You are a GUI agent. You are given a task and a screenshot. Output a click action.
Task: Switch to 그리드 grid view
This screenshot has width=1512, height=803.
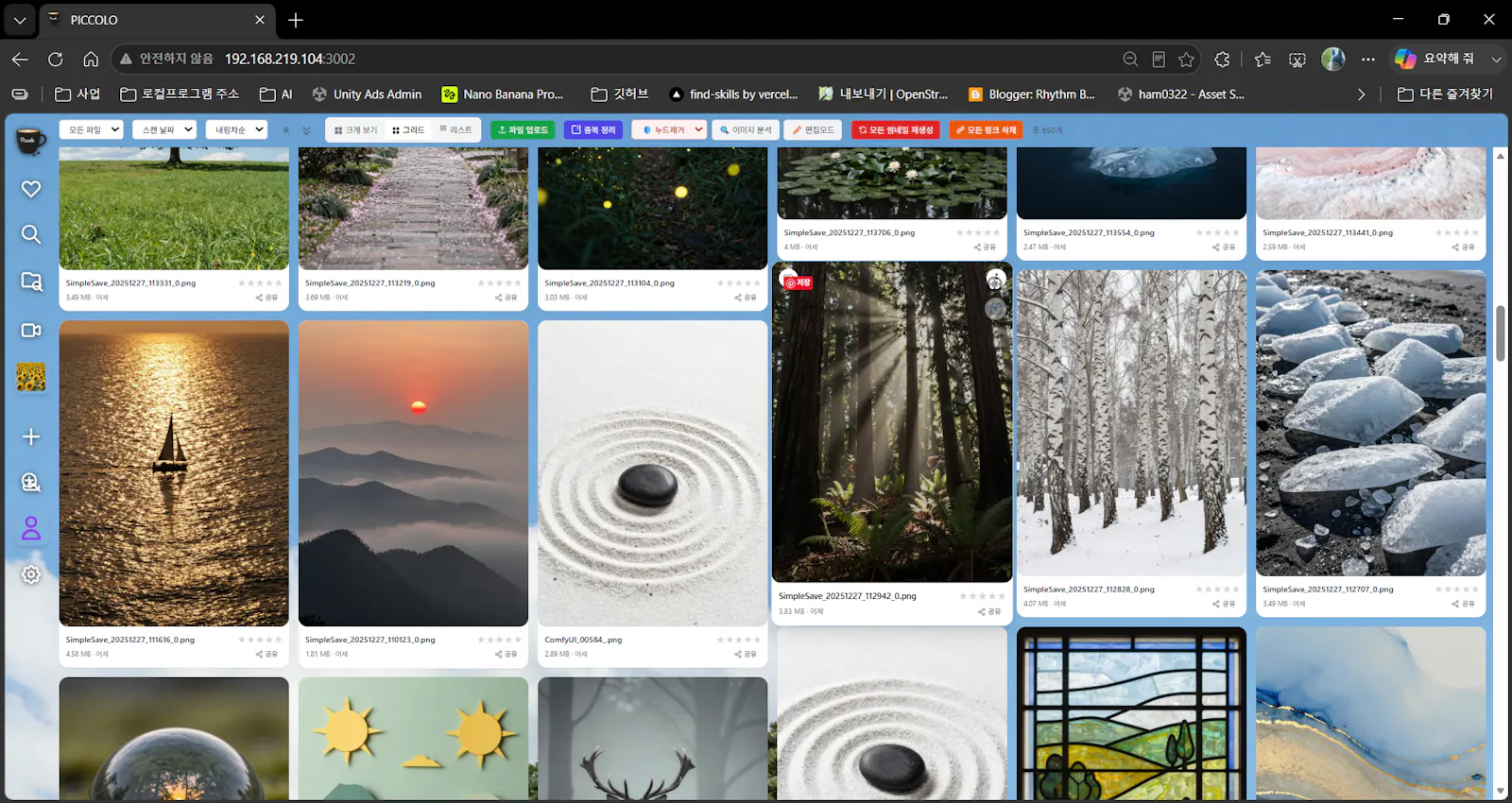(408, 130)
